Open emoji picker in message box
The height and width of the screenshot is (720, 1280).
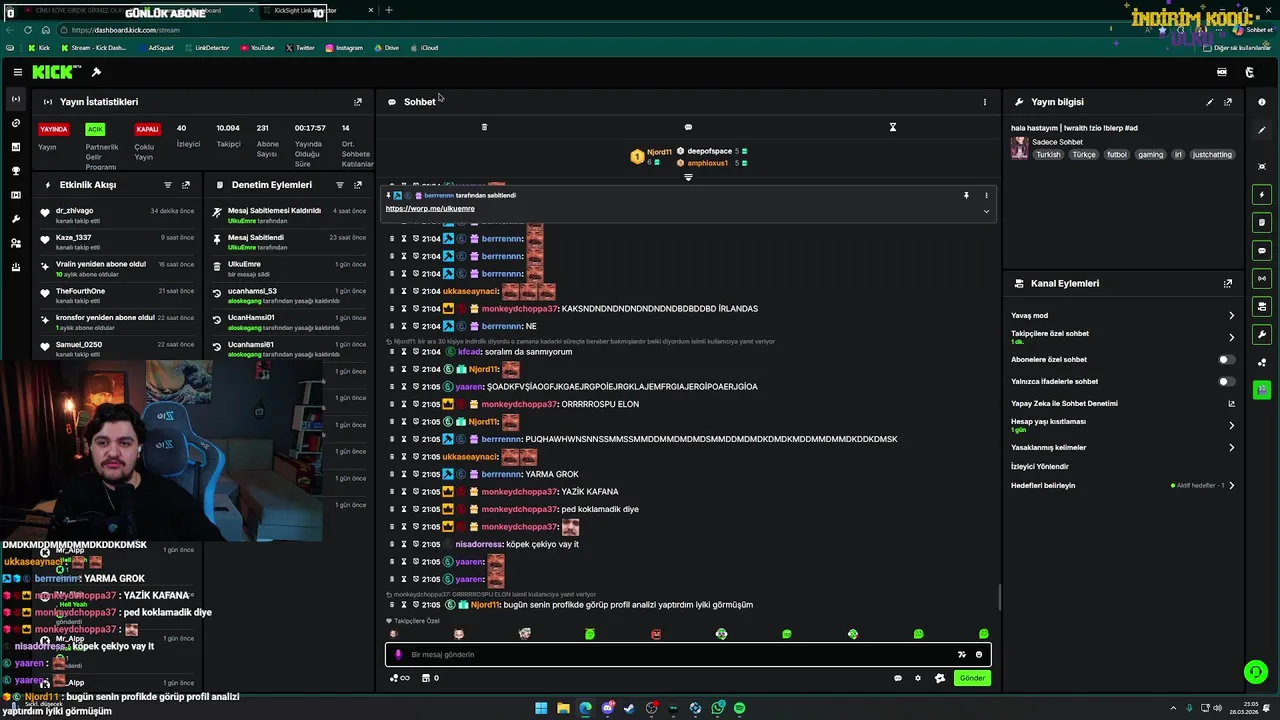pos(979,655)
